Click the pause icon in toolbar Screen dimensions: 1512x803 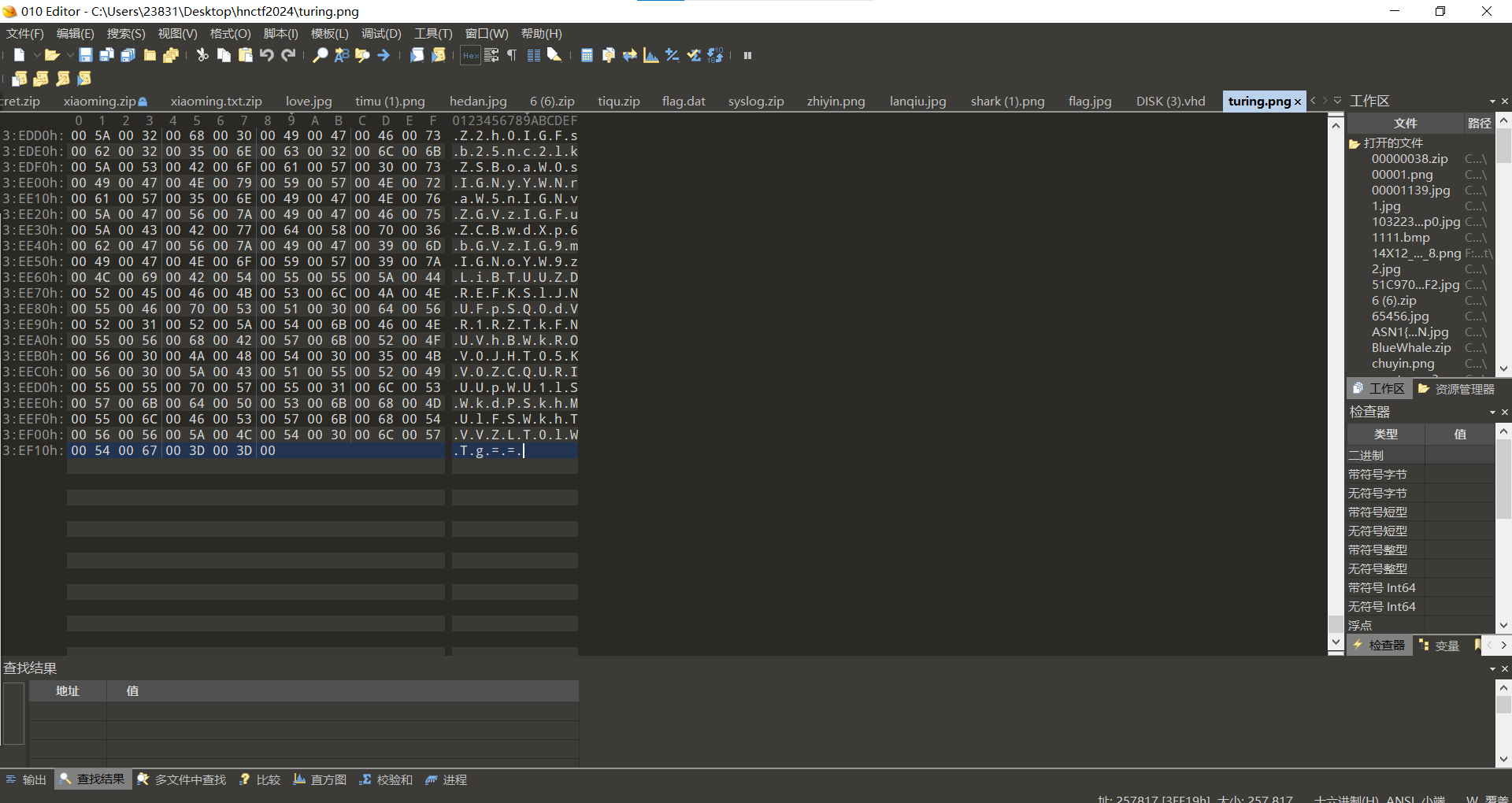click(747, 55)
